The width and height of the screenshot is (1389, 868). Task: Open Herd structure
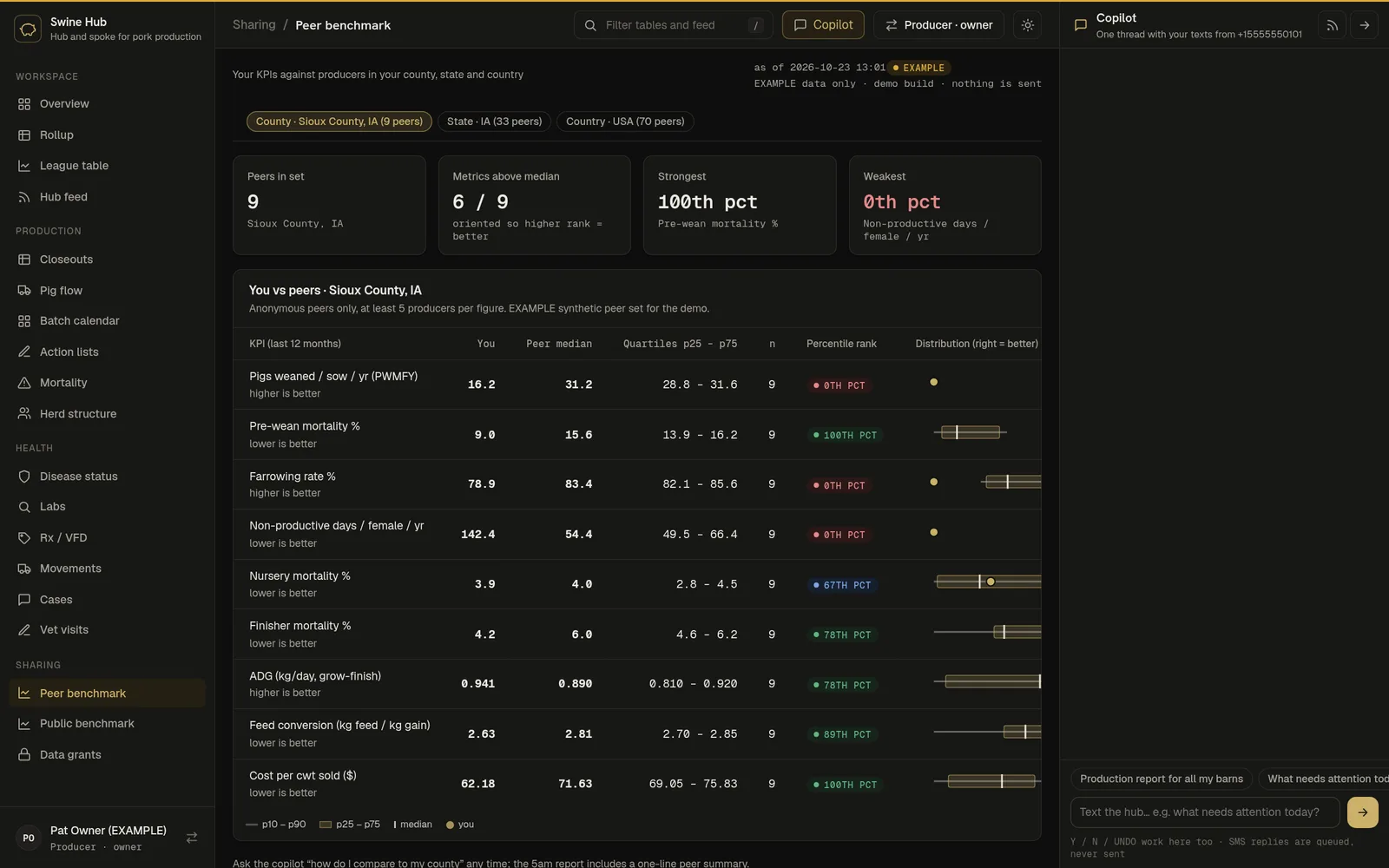[108, 414]
